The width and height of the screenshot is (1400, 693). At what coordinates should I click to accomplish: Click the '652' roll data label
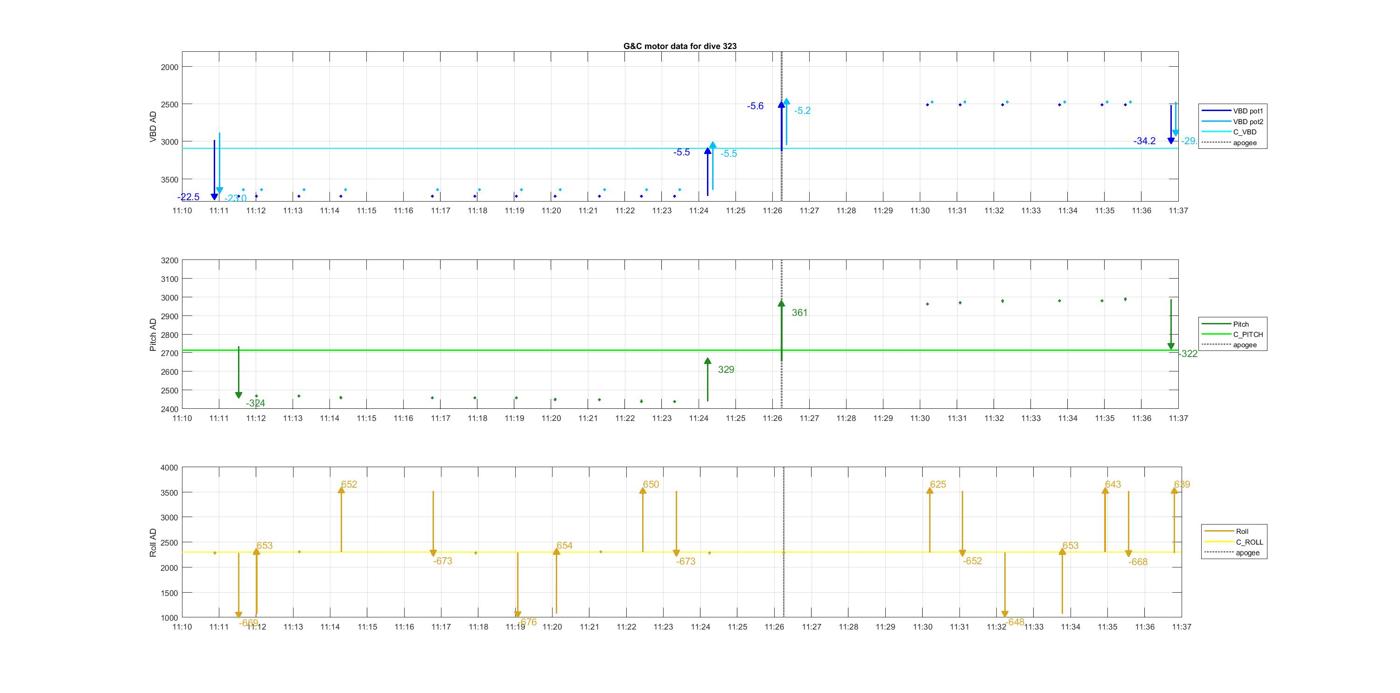click(x=349, y=484)
